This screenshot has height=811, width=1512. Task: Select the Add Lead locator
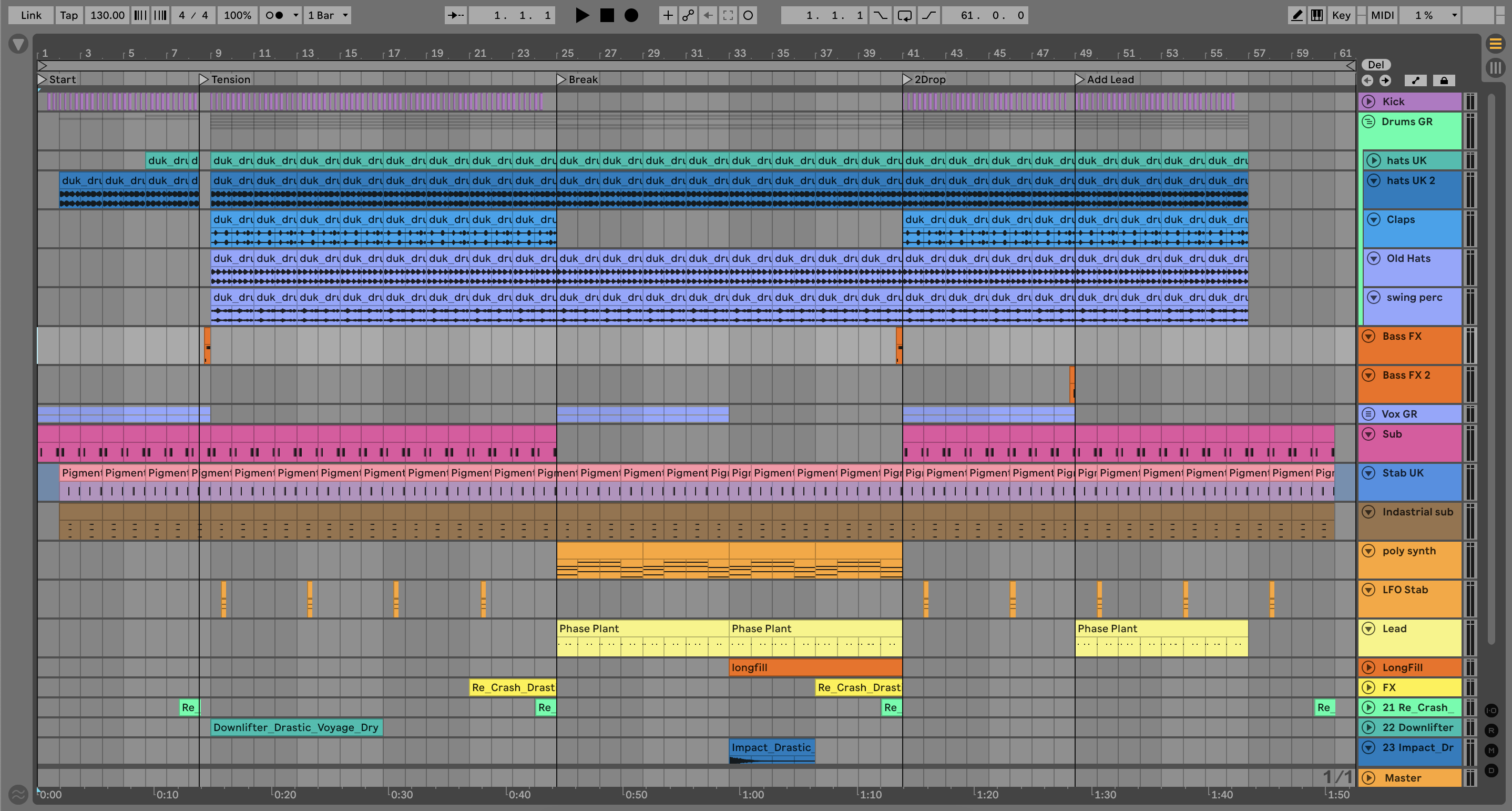(1079, 79)
